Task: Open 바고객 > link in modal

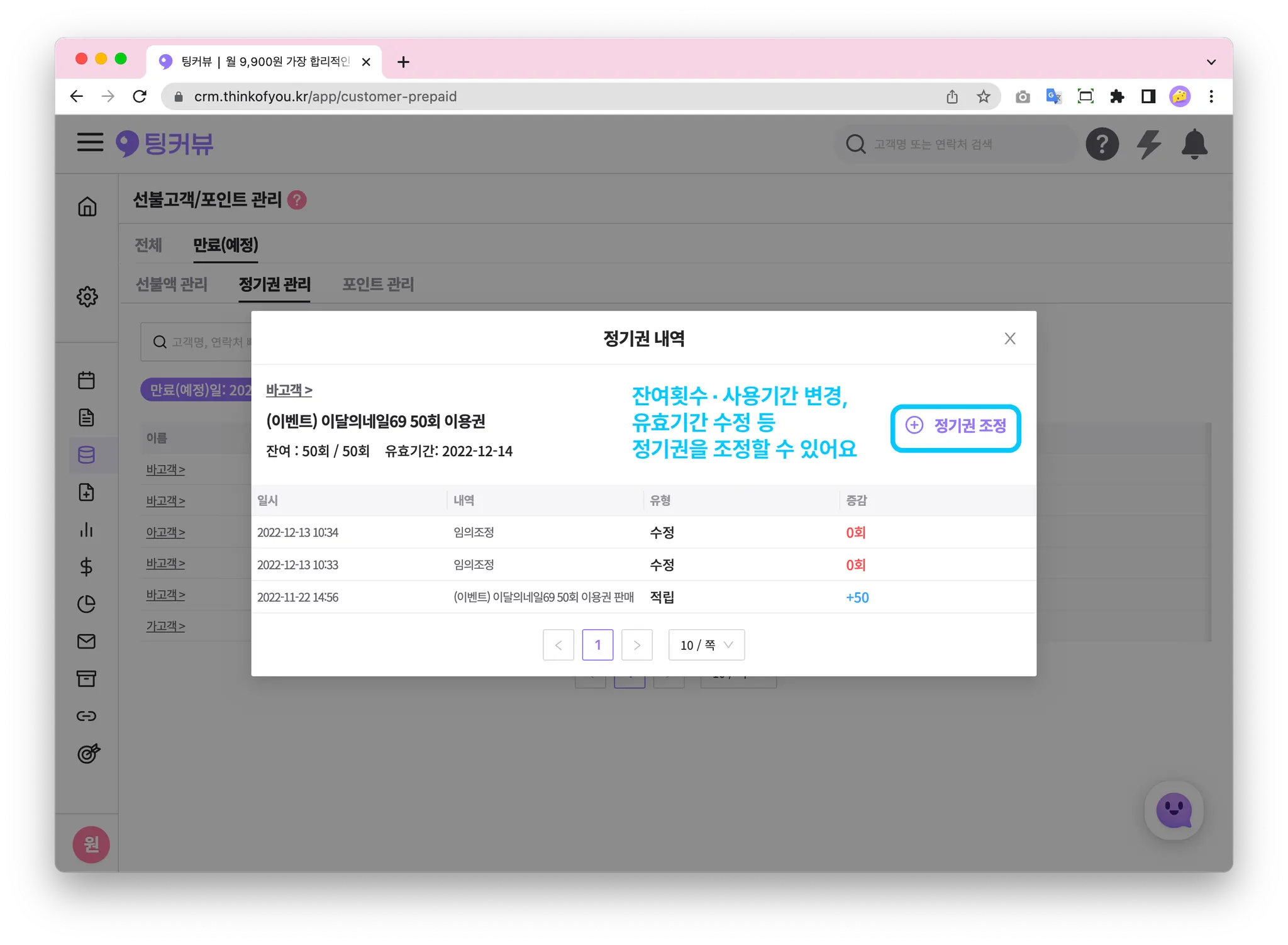Action: [289, 390]
